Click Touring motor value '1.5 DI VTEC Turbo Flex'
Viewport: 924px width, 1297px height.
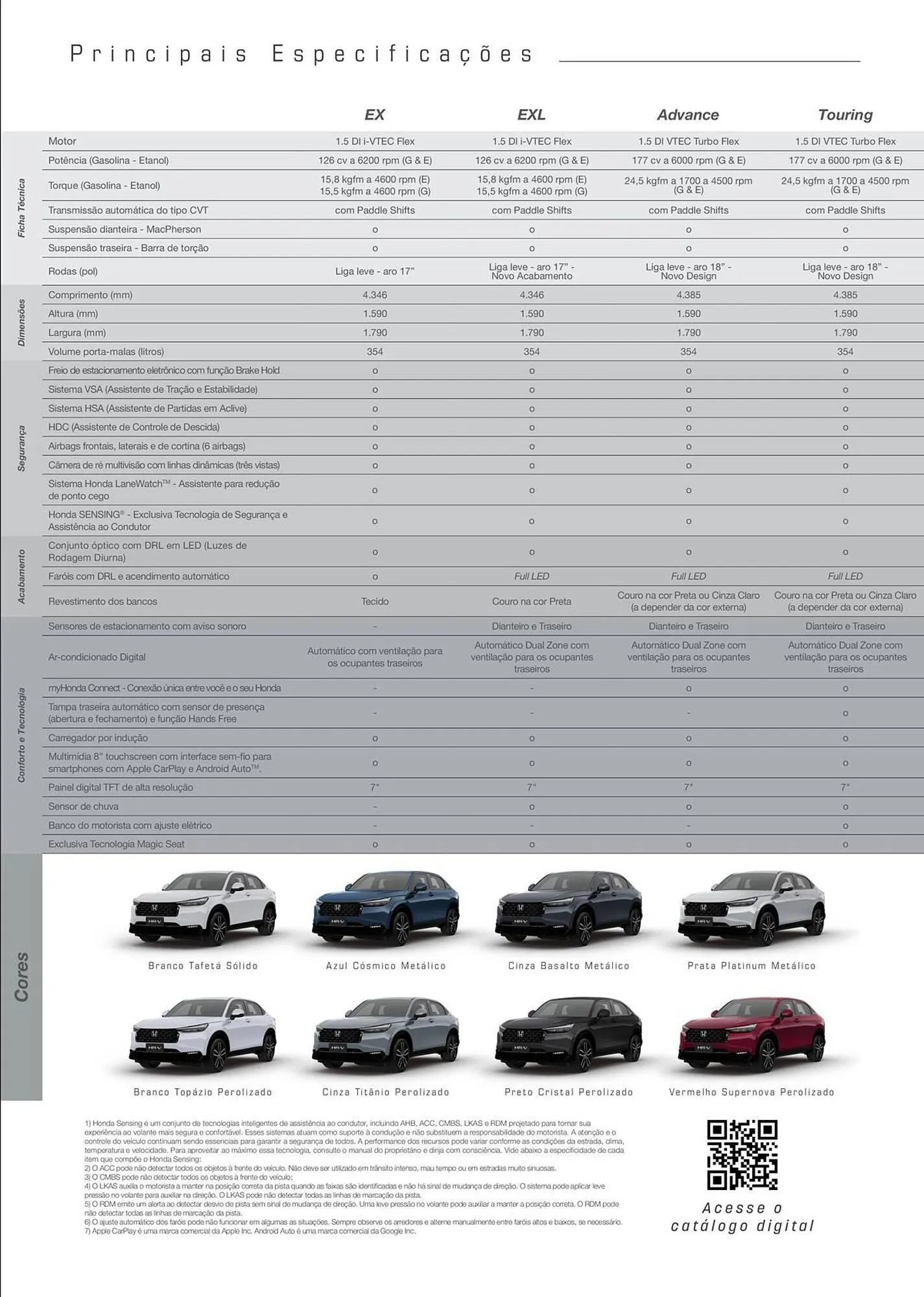845,141
